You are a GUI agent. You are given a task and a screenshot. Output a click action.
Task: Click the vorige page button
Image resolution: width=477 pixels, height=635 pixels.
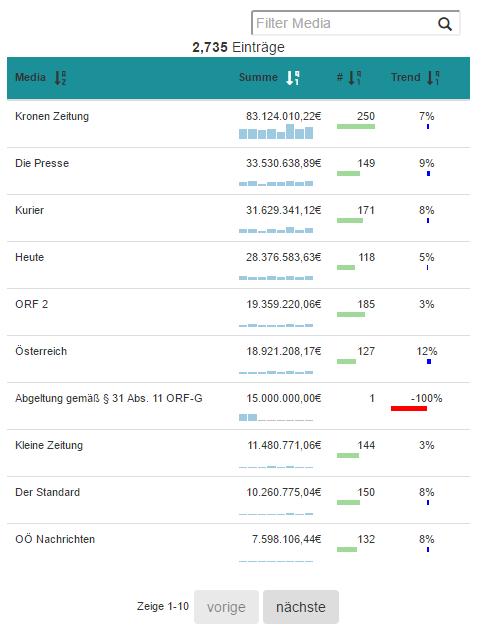[x=226, y=607]
